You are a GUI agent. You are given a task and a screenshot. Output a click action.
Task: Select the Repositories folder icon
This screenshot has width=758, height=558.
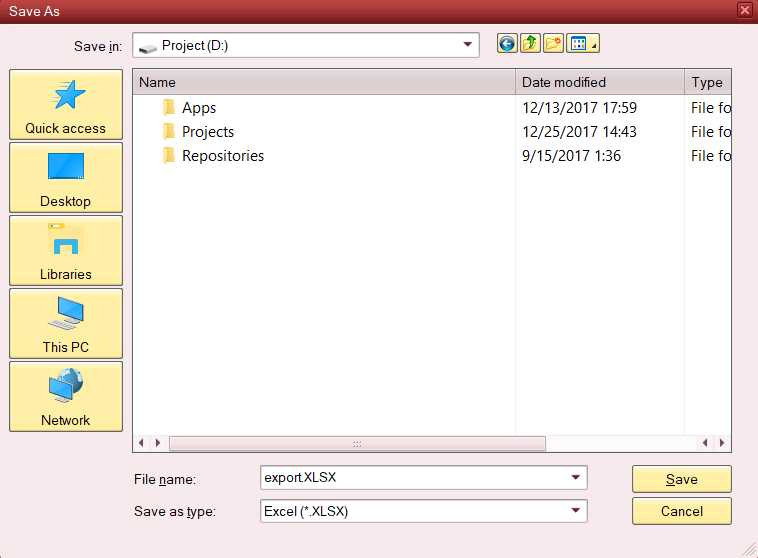169,156
